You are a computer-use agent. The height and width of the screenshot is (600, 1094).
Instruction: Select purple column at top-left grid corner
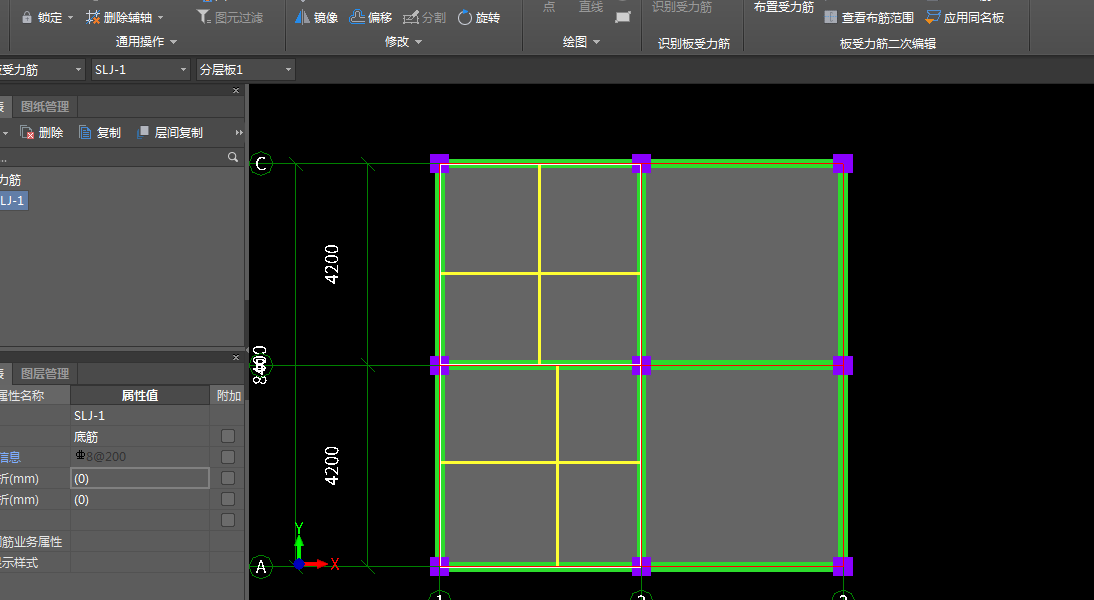coord(440,164)
